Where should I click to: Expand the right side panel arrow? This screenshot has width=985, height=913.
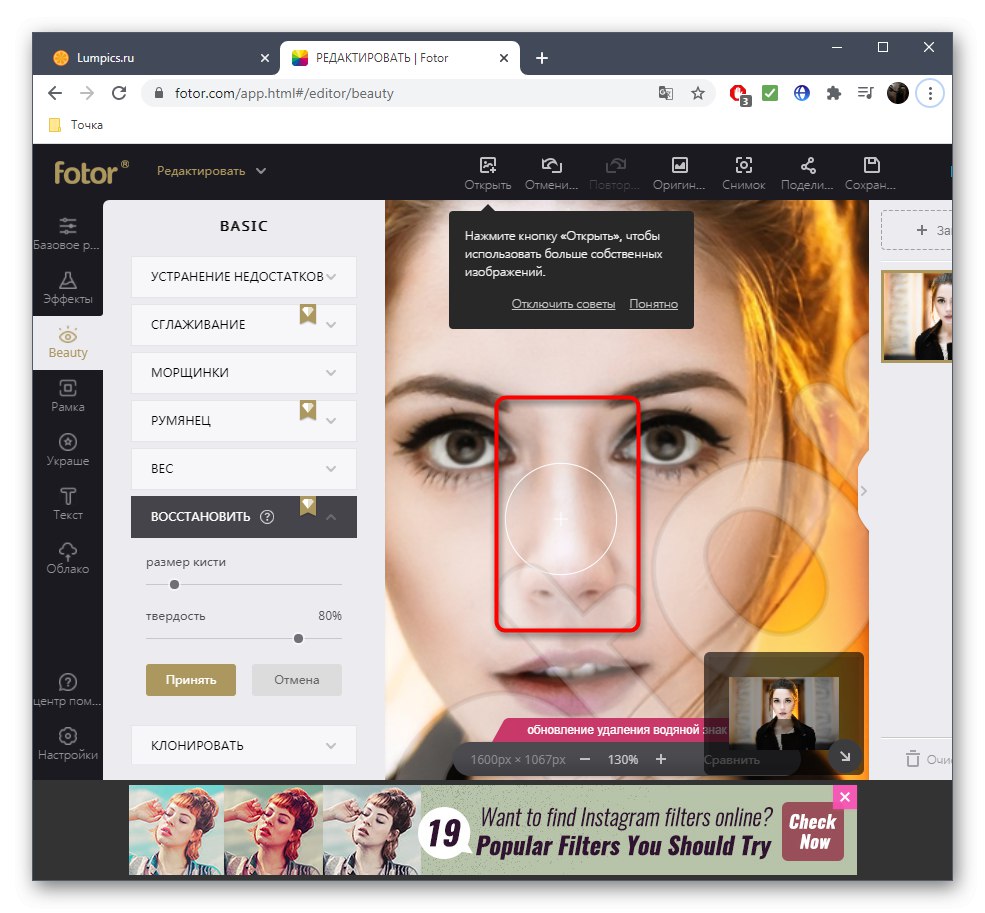click(x=864, y=491)
